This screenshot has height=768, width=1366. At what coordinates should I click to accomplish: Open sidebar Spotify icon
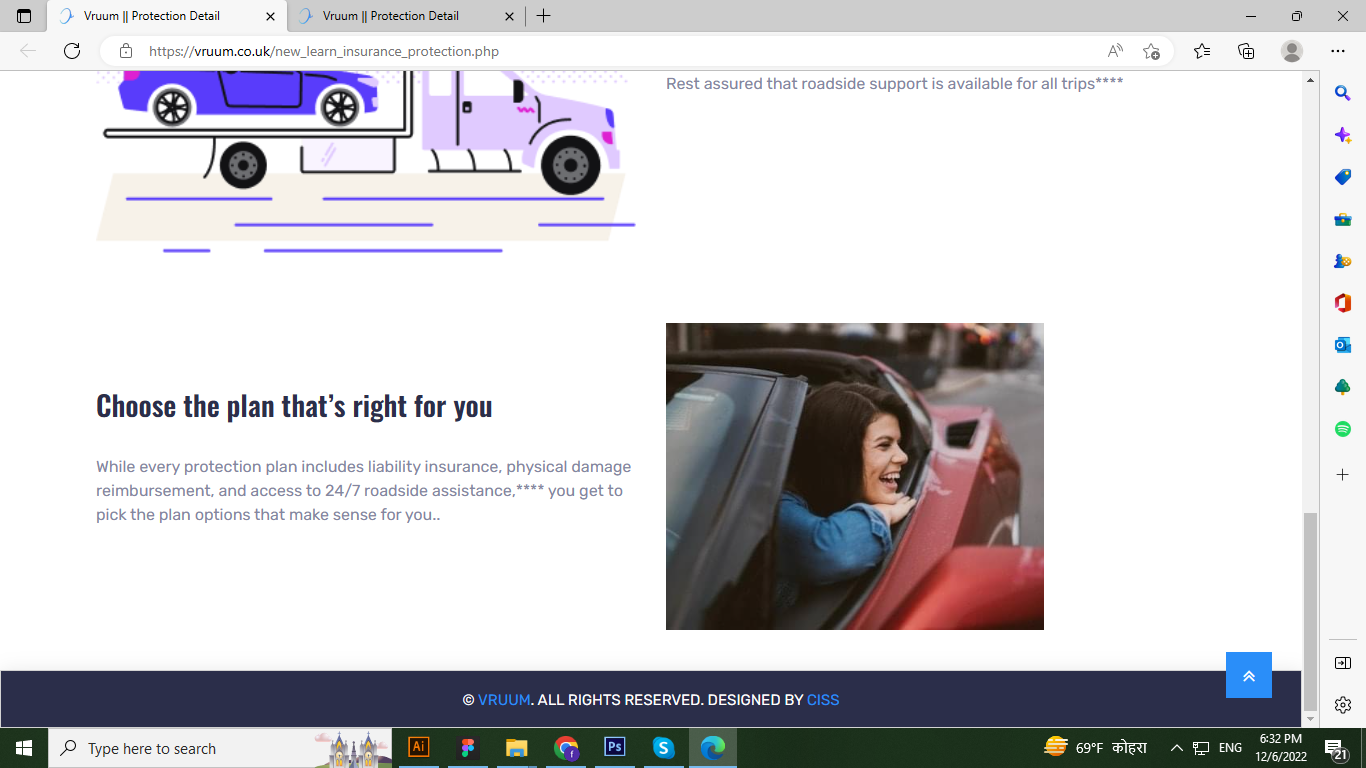pos(1343,429)
